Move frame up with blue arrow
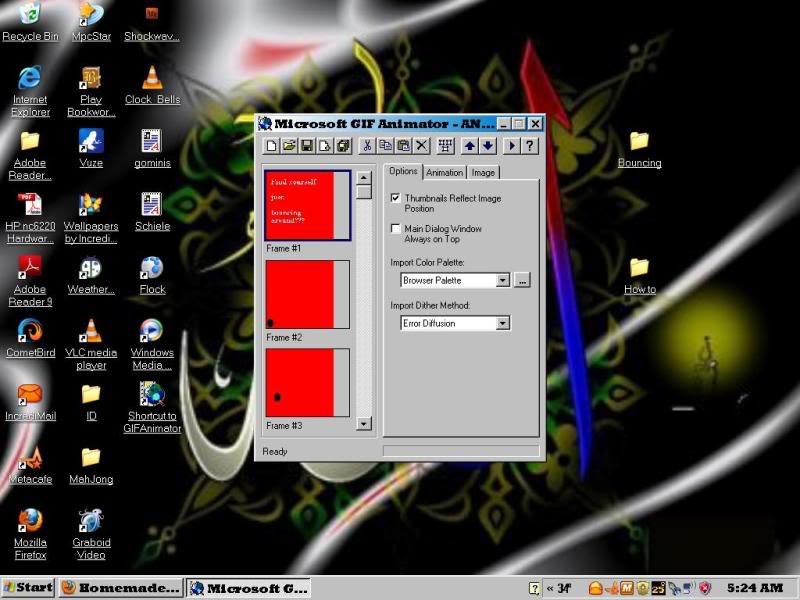The height and width of the screenshot is (600, 800). (x=469, y=146)
